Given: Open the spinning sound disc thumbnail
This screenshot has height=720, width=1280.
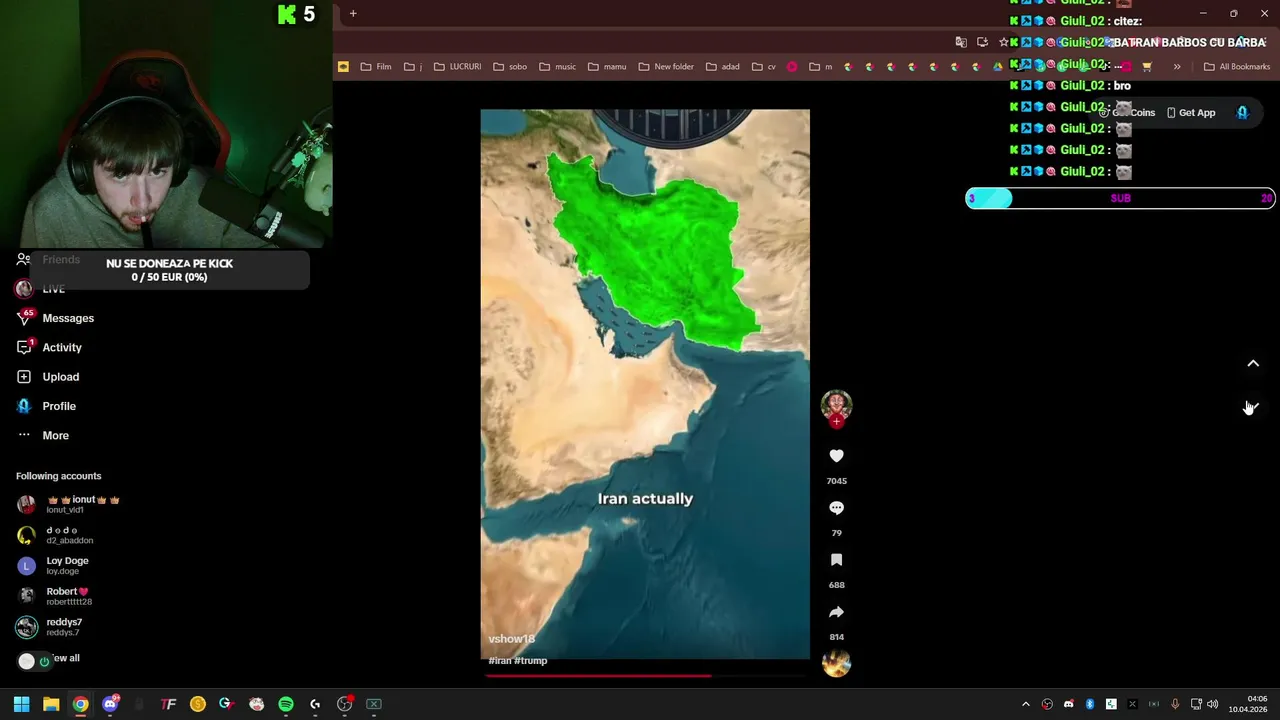Looking at the screenshot, I should (836, 663).
